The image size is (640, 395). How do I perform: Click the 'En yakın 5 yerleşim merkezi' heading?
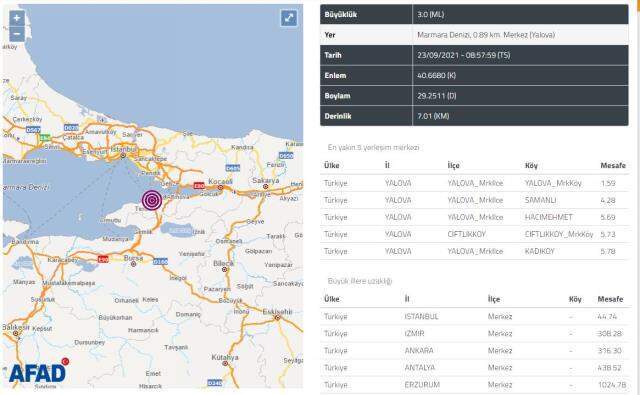pyautogui.click(x=373, y=148)
